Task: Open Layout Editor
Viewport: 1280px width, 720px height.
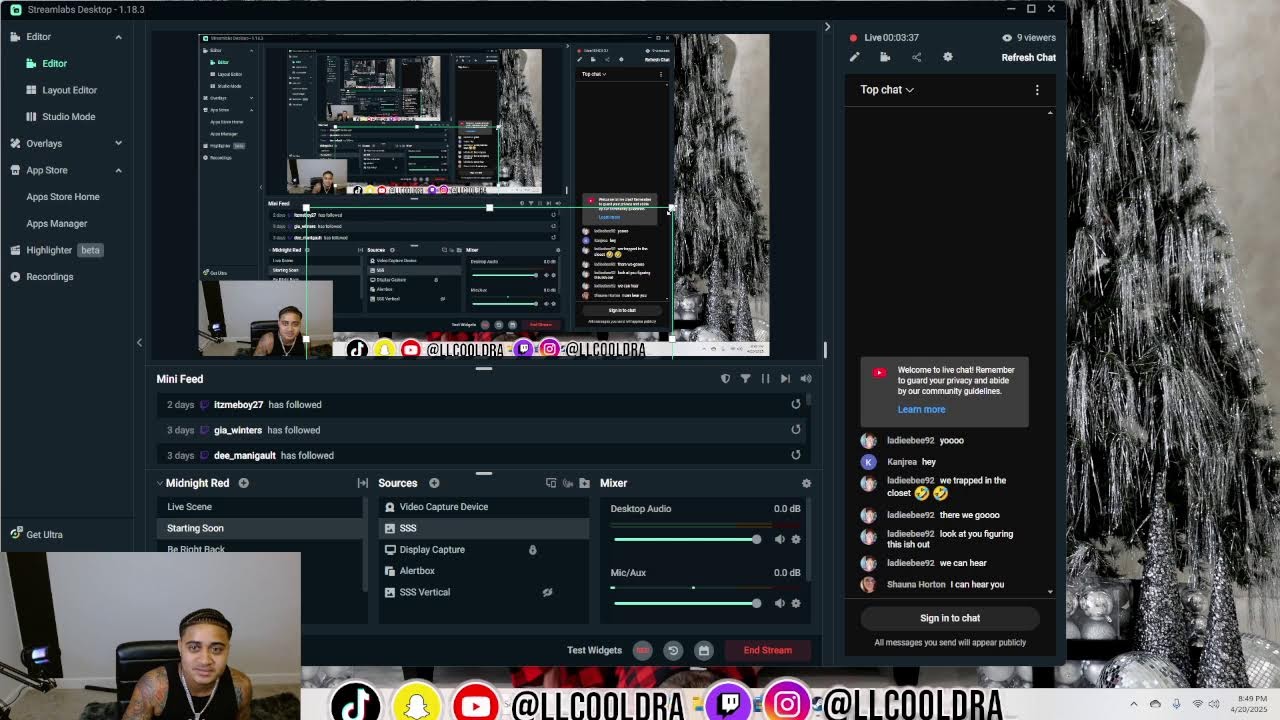Action: [69, 90]
